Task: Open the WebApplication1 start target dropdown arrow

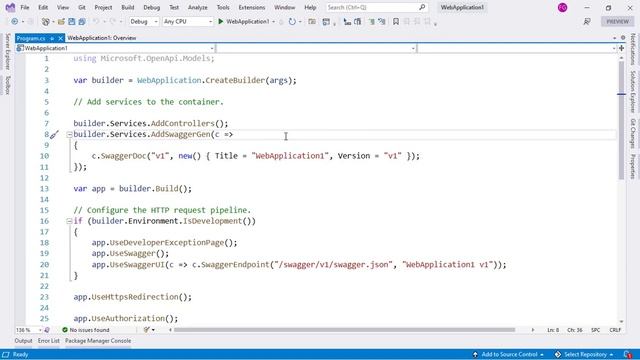Action: 273,22
